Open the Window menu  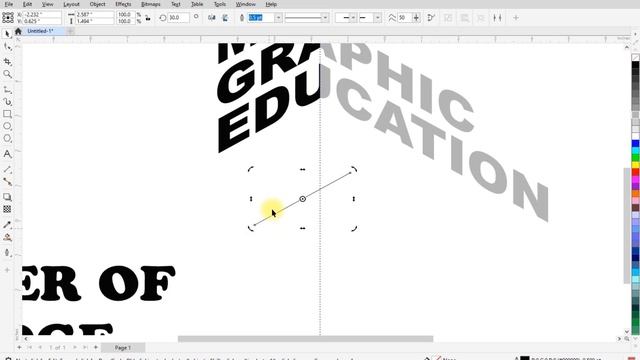click(246, 4)
